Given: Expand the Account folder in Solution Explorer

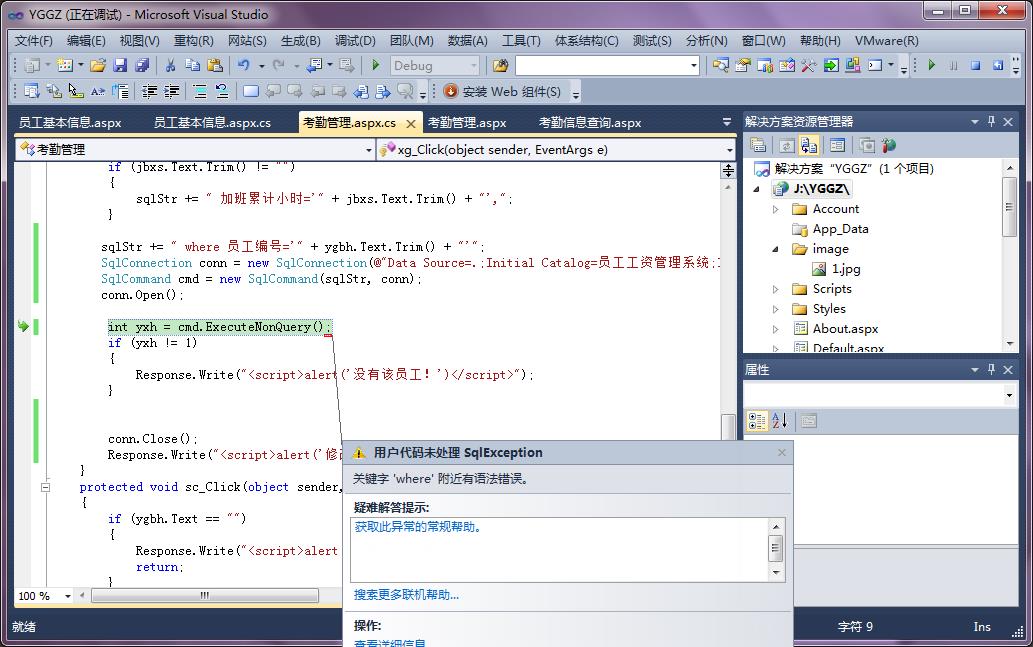Looking at the screenshot, I should (x=775, y=209).
